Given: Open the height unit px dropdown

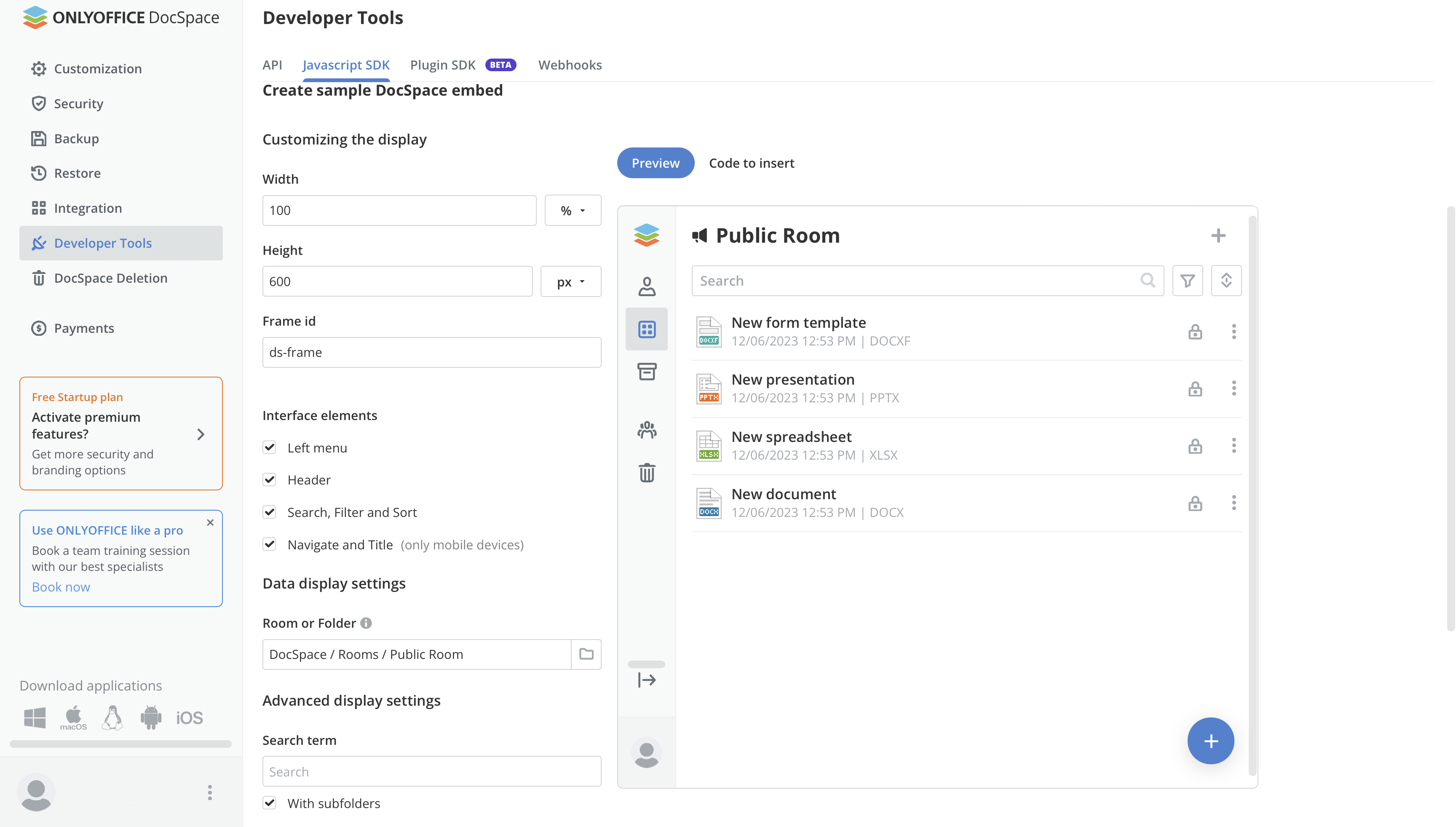Looking at the screenshot, I should point(570,282).
